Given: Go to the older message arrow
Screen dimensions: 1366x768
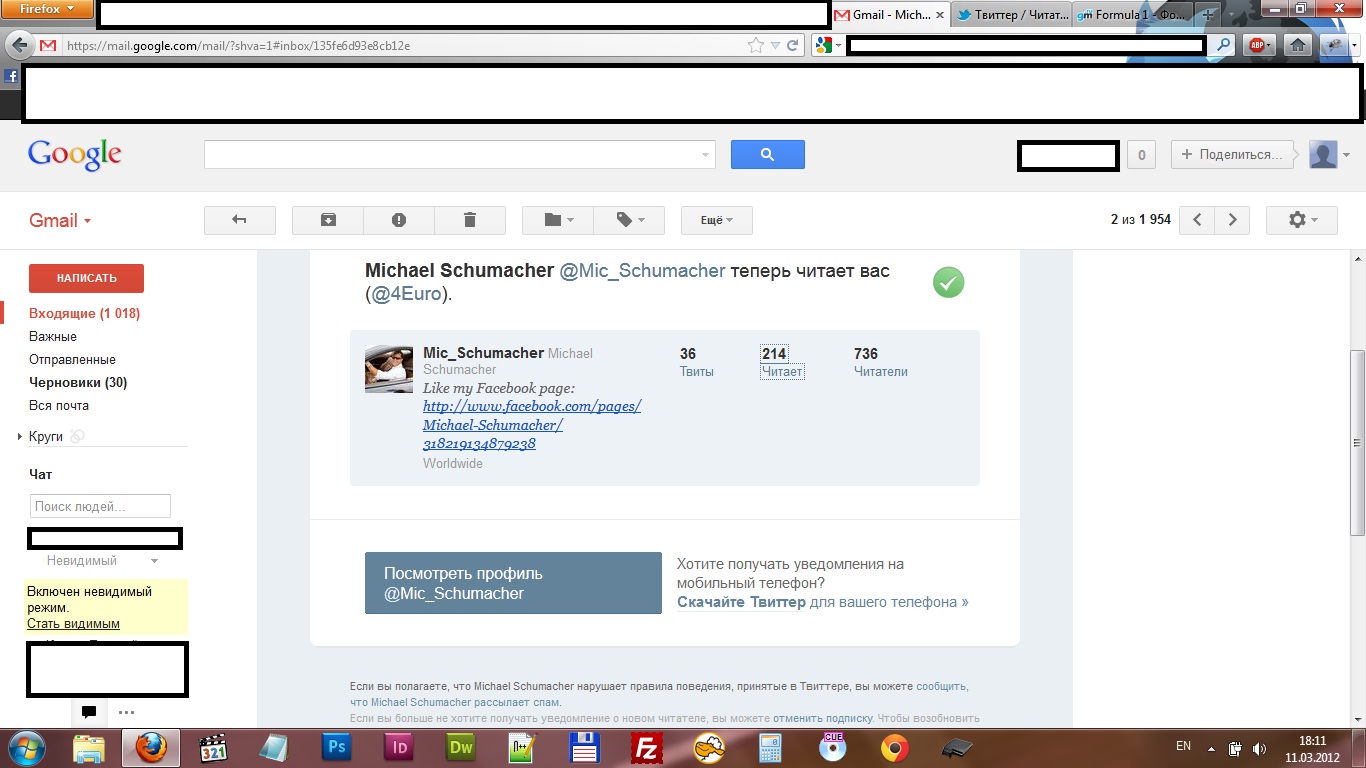Looking at the screenshot, I should pyautogui.click(x=1232, y=220).
